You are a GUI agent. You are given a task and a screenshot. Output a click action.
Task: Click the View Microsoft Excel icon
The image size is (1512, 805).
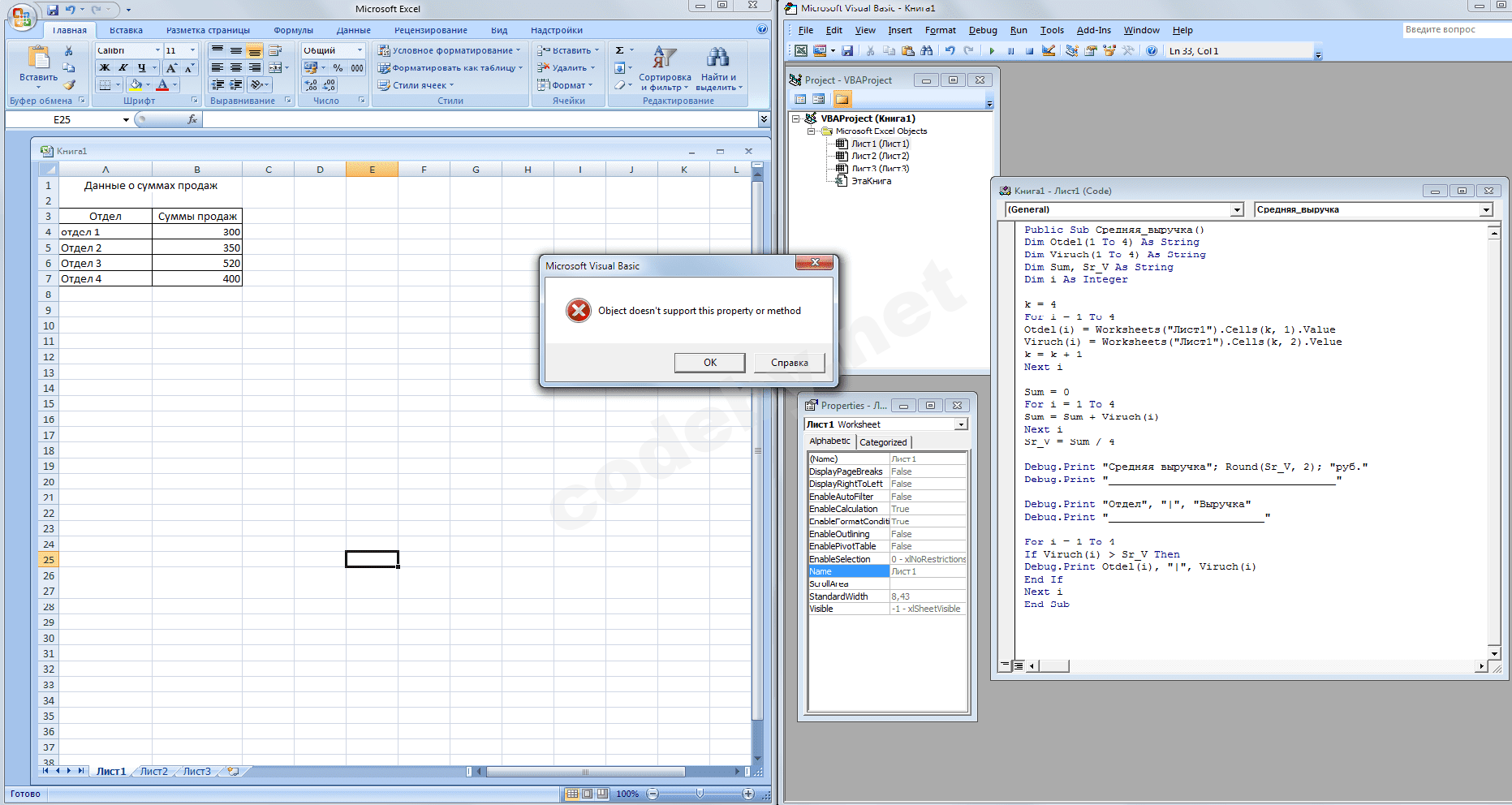801,51
